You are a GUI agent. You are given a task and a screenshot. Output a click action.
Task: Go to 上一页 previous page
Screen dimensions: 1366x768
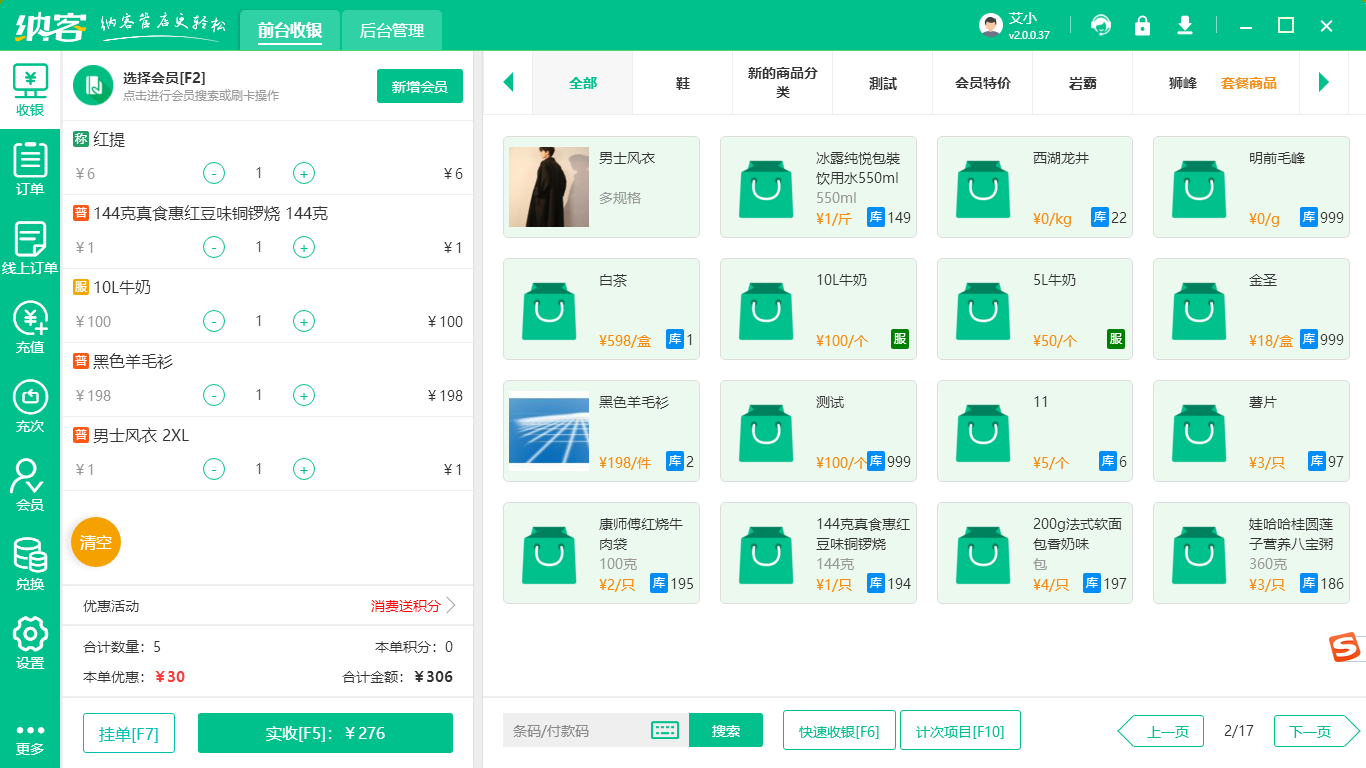click(1160, 731)
